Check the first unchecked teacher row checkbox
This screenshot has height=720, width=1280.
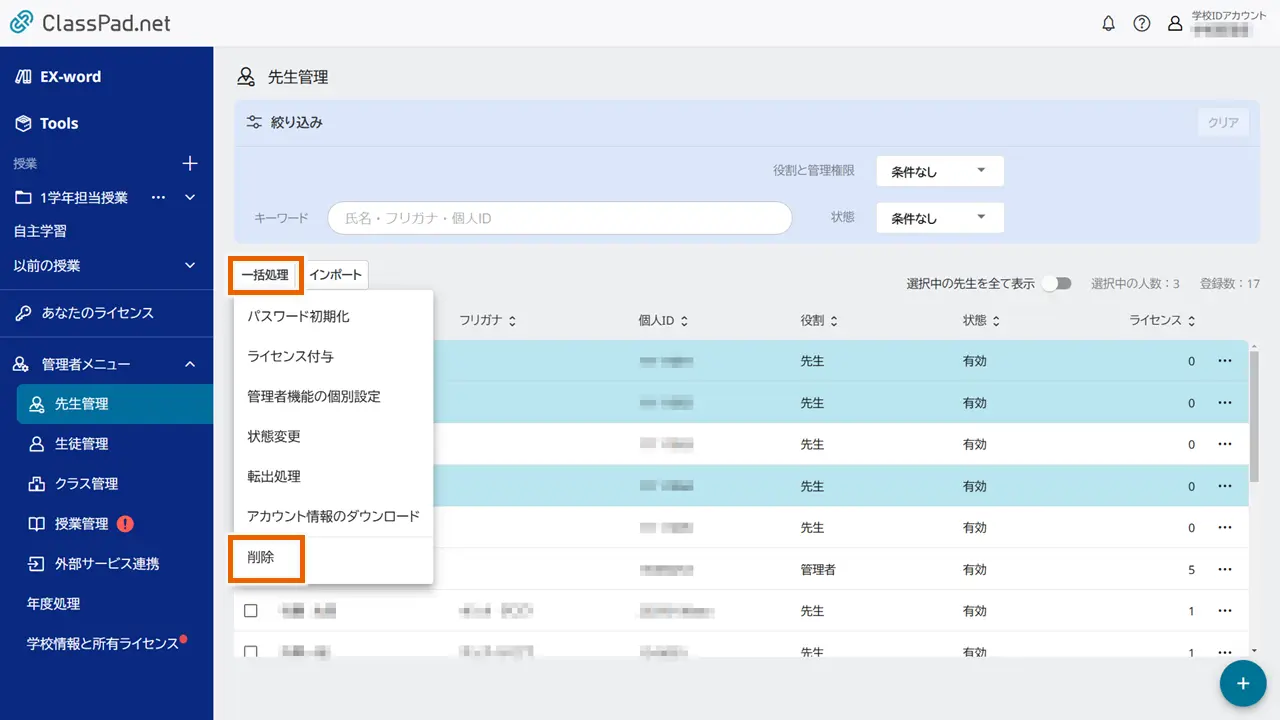(251, 610)
